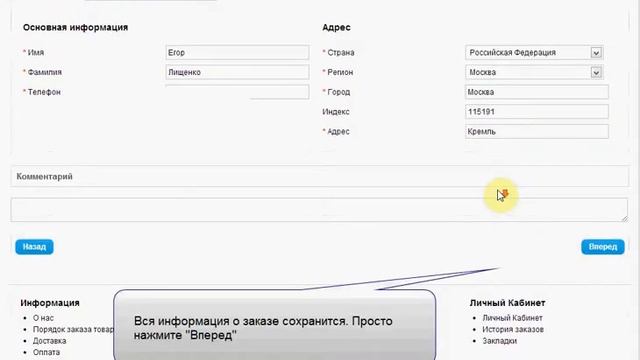Click the Информация footer heading
The image size is (640, 360).
pyautogui.click(x=50, y=303)
